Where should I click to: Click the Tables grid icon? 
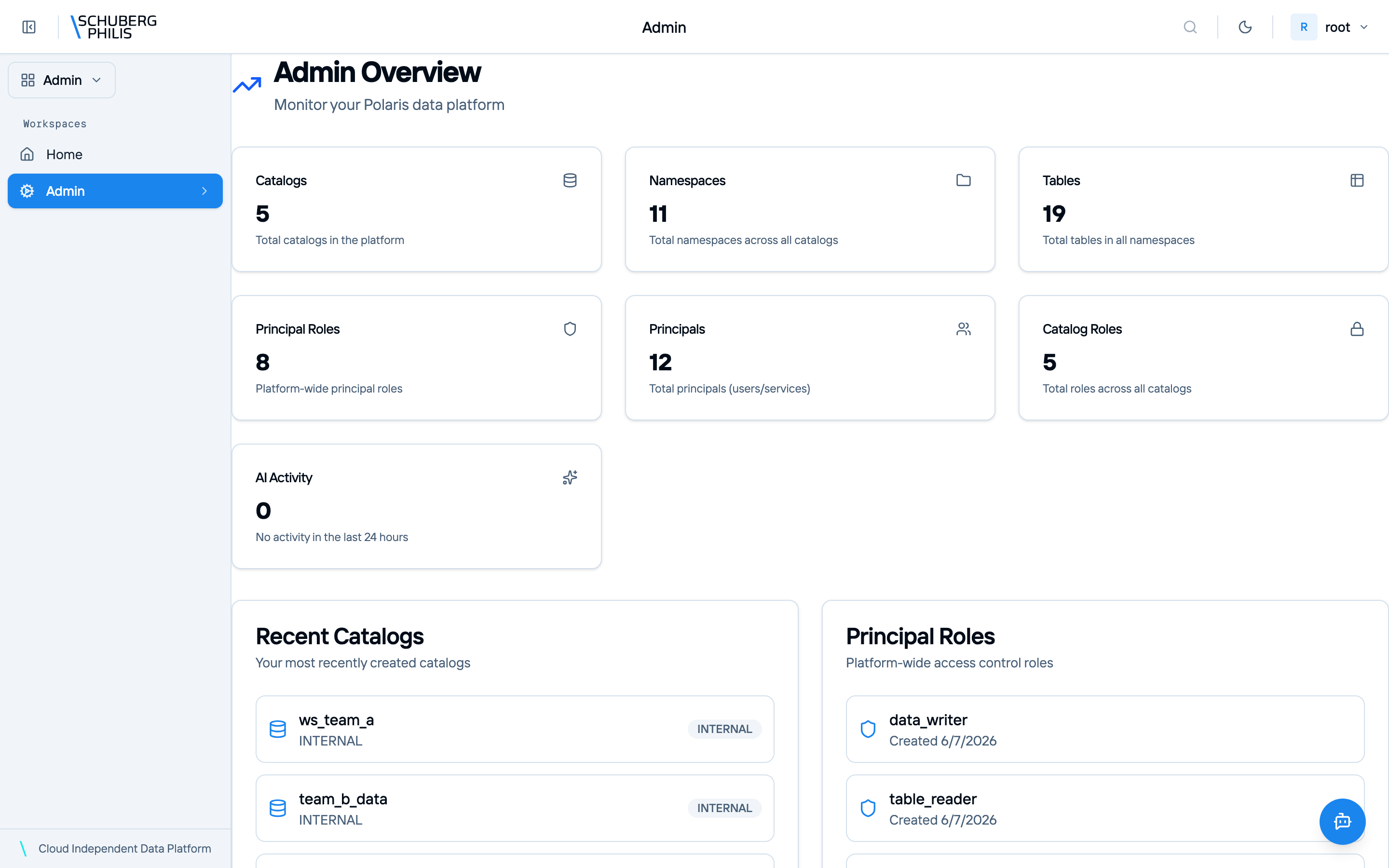tap(1357, 180)
